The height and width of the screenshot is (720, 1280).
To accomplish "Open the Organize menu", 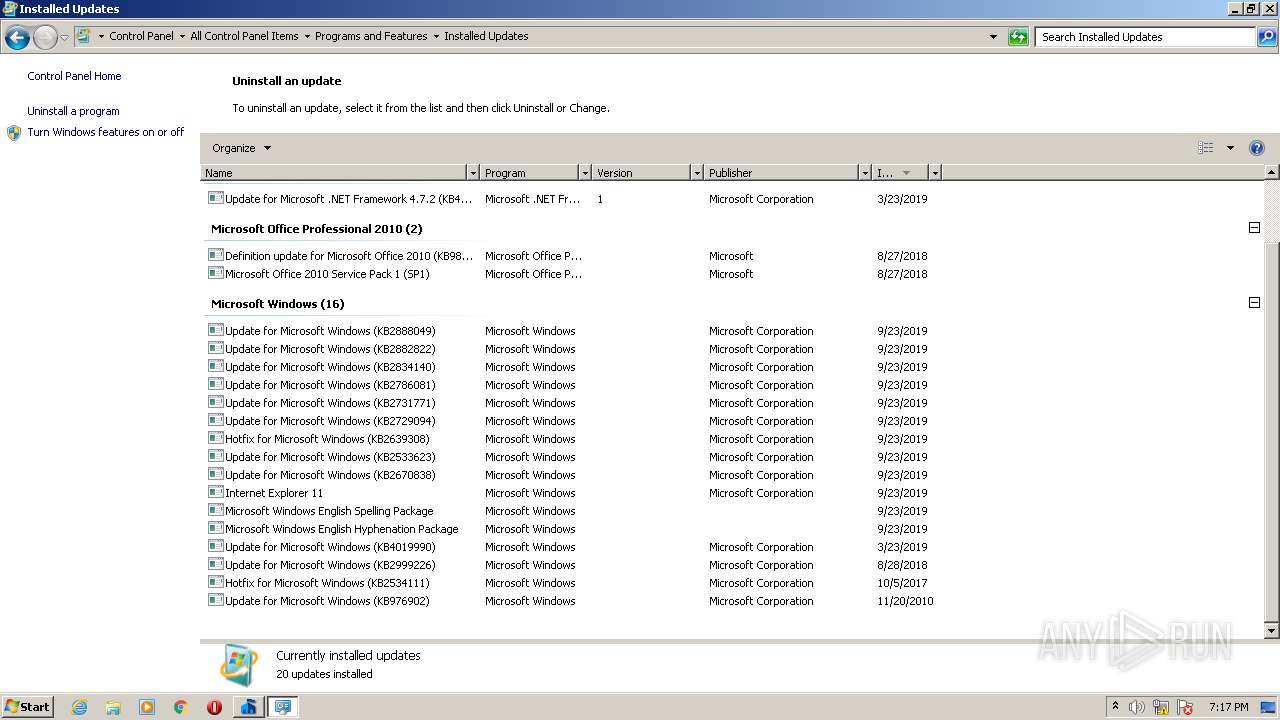I will [241, 148].
